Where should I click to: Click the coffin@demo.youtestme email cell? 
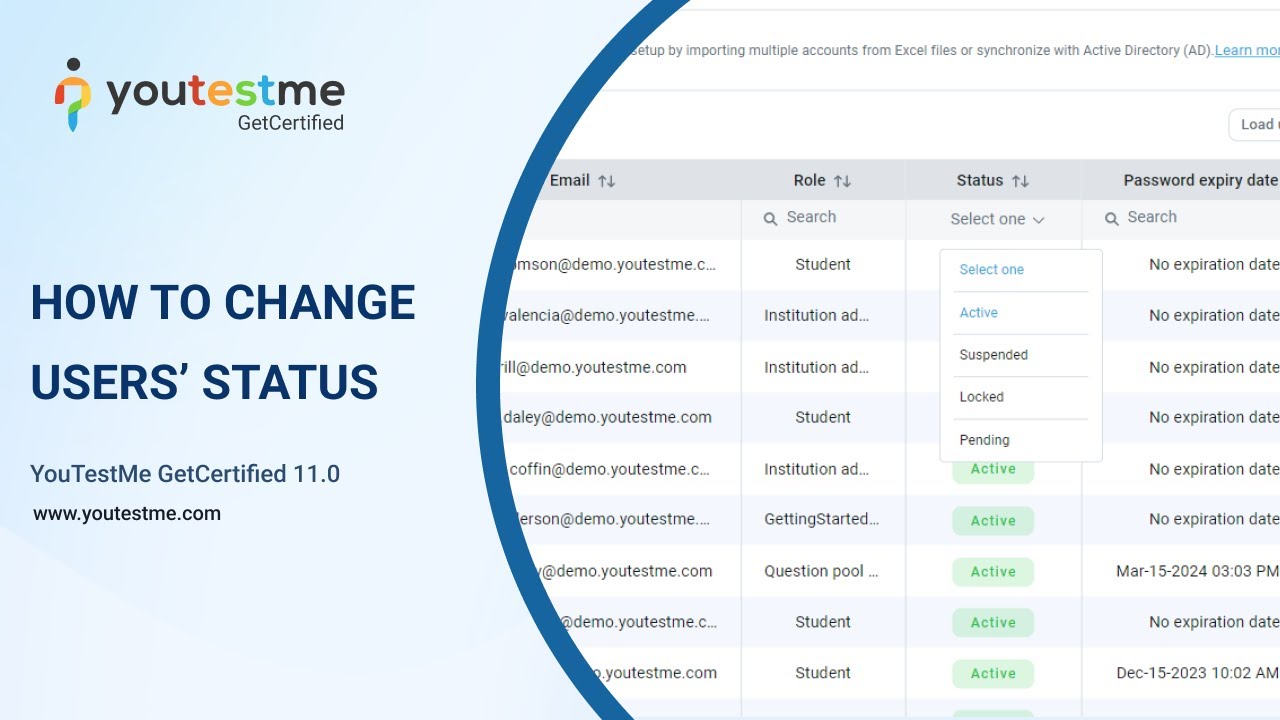(x=611, y=469)
